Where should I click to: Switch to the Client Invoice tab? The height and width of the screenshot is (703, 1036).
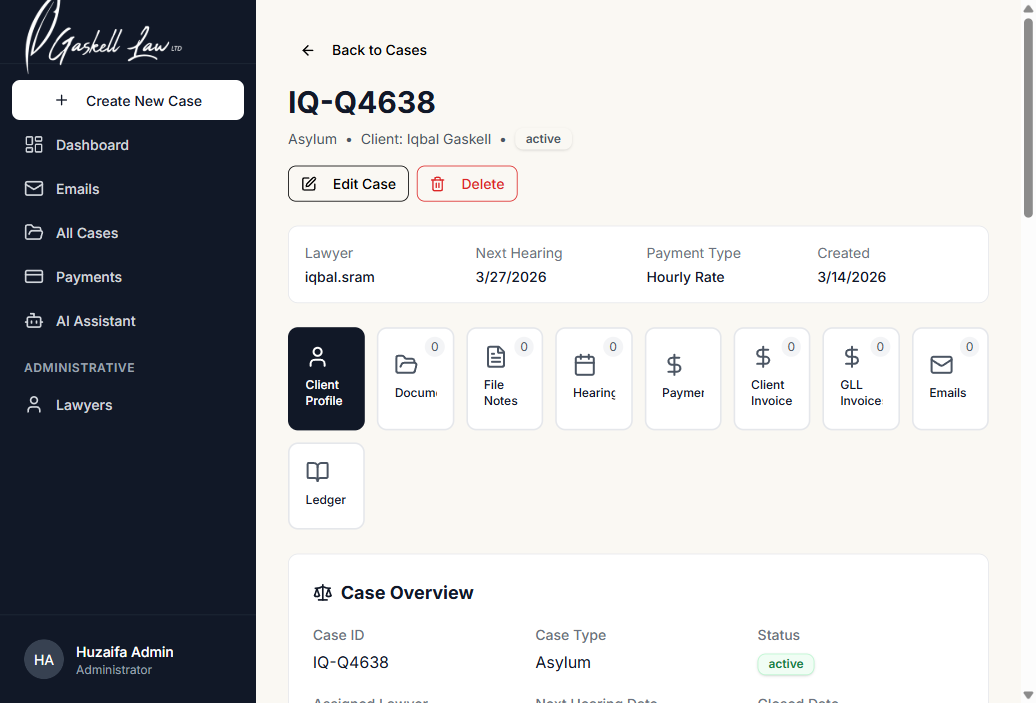[771, 379]
